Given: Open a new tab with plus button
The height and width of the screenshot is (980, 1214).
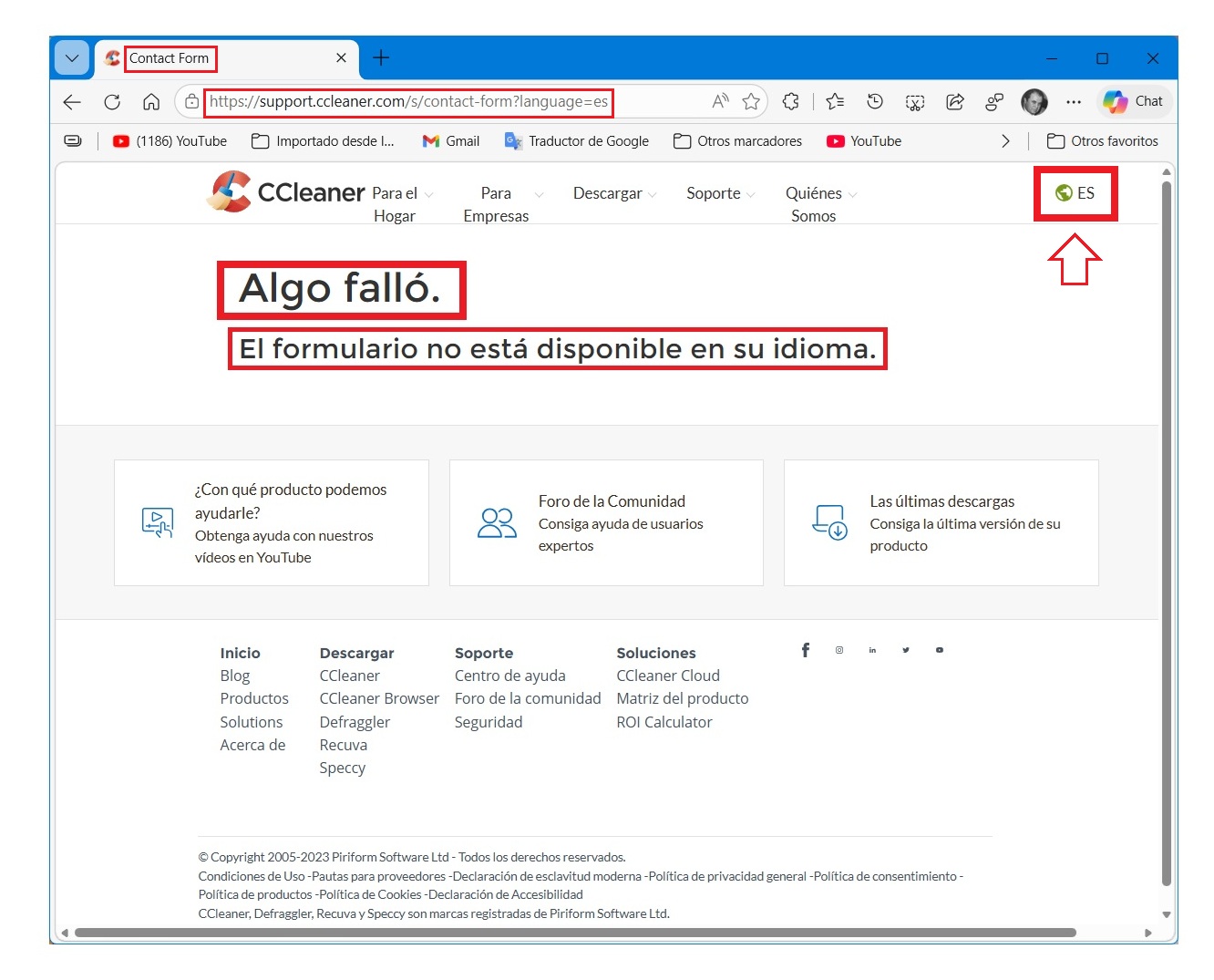Looking at the screenshot, I should (x=381, y=58).
